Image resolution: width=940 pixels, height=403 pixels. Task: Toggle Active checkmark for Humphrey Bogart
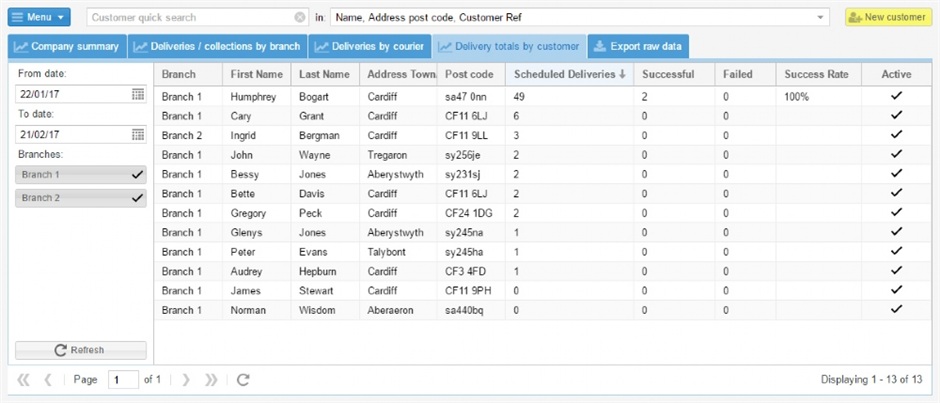tap(896, 96)
